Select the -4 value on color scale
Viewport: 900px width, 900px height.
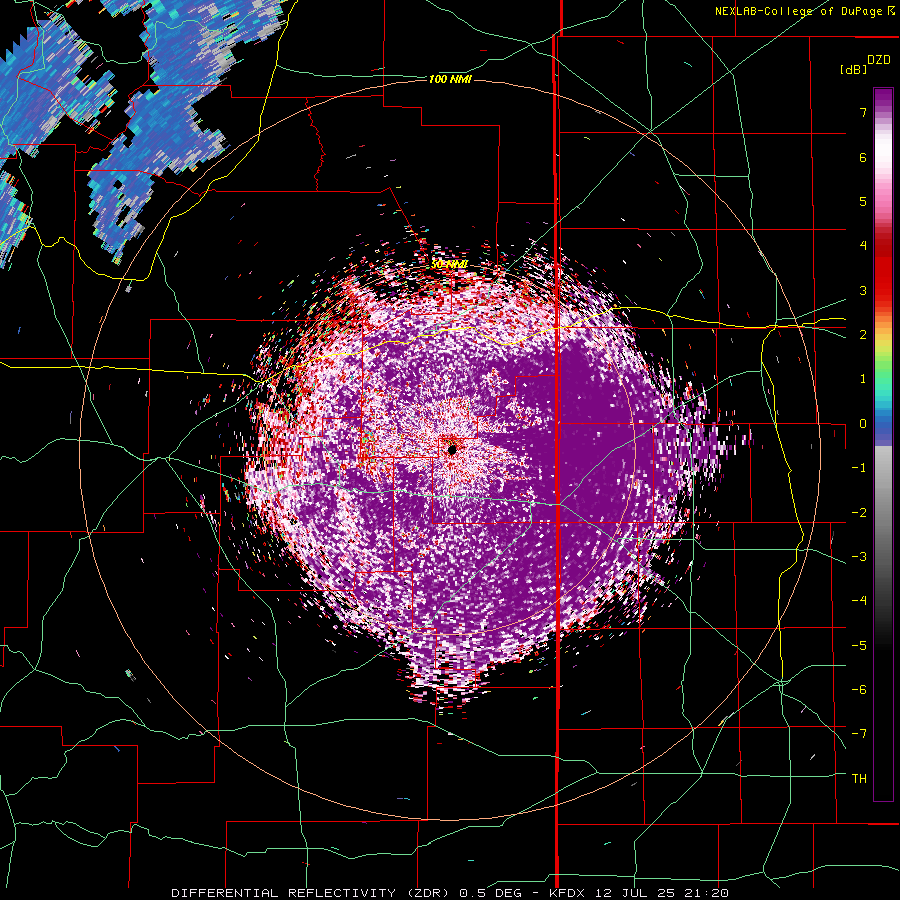(x=859, y=601)
